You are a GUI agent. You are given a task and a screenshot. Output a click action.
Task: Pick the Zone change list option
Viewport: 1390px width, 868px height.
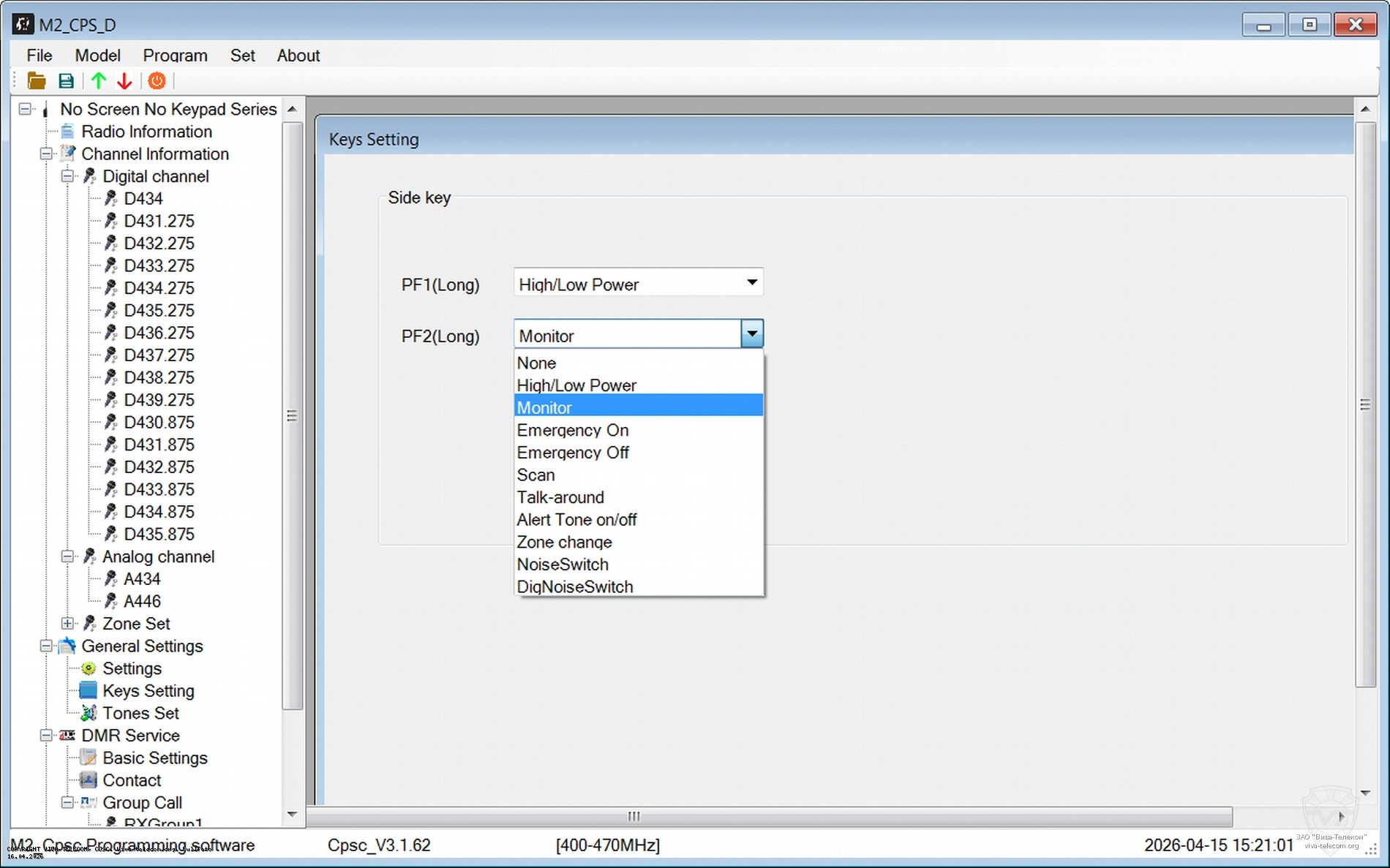click(x=564, y=542)
